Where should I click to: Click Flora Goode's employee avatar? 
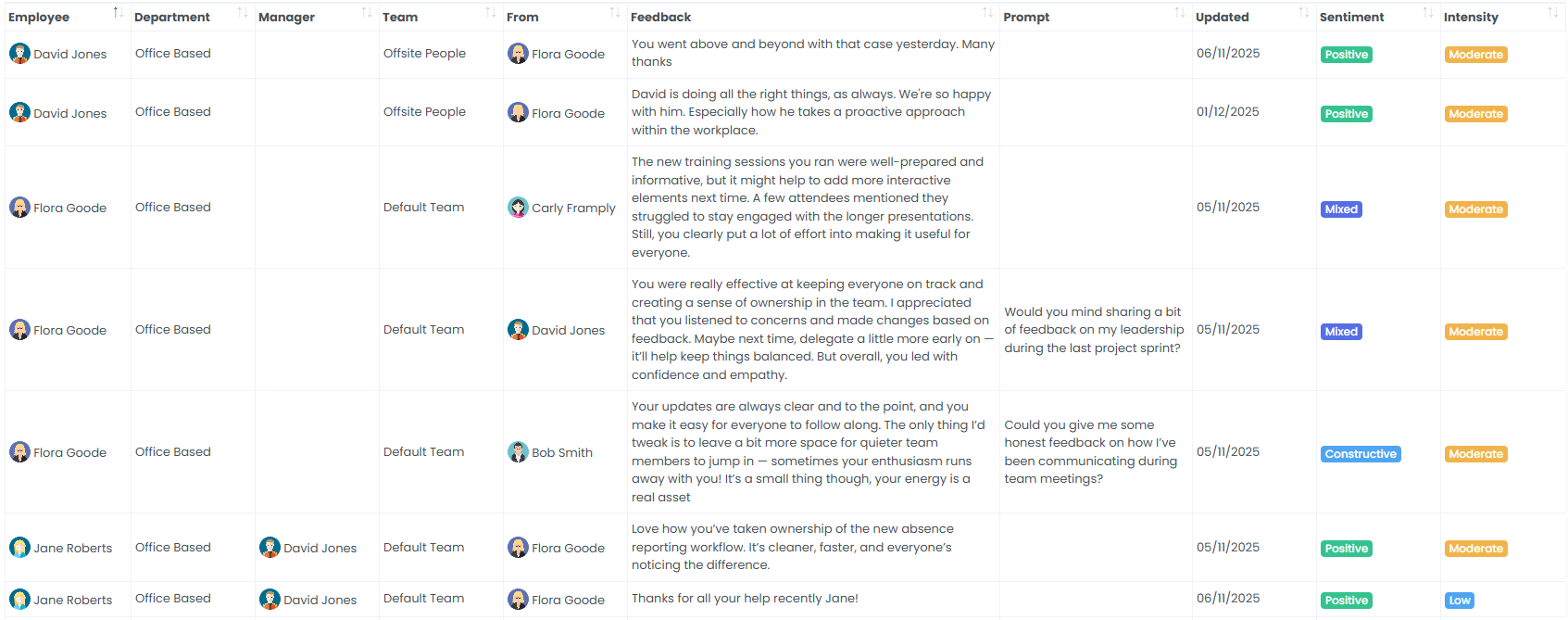point(19,207)
